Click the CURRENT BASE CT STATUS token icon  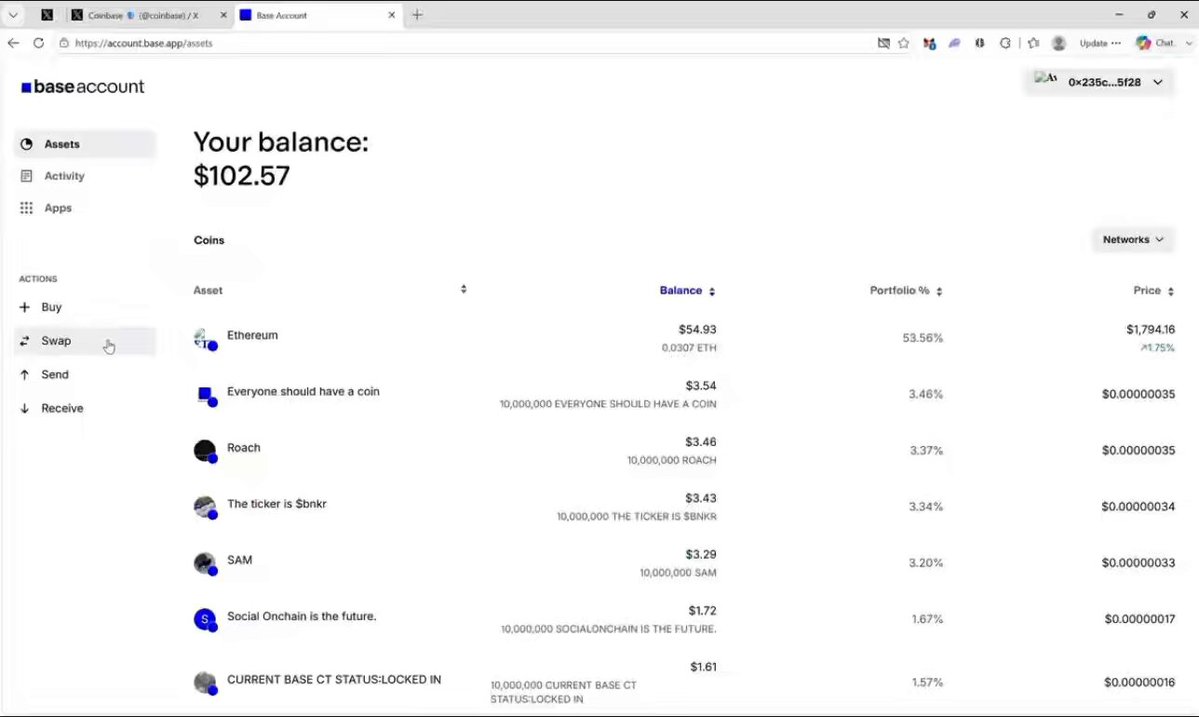coord(205,683)
